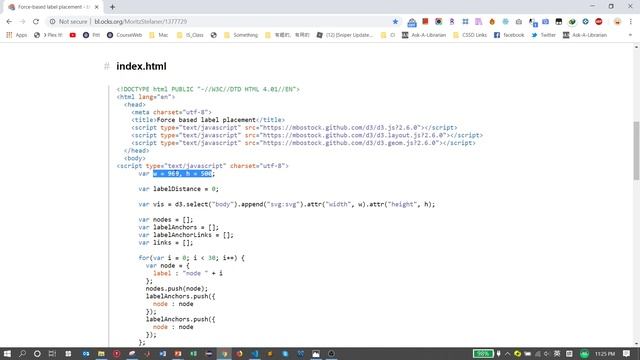Image resolution: width=640 pixels, height=360 pixels.
Task: Open the Chrome three-dot menu
Action: click(x=631, y=22)
